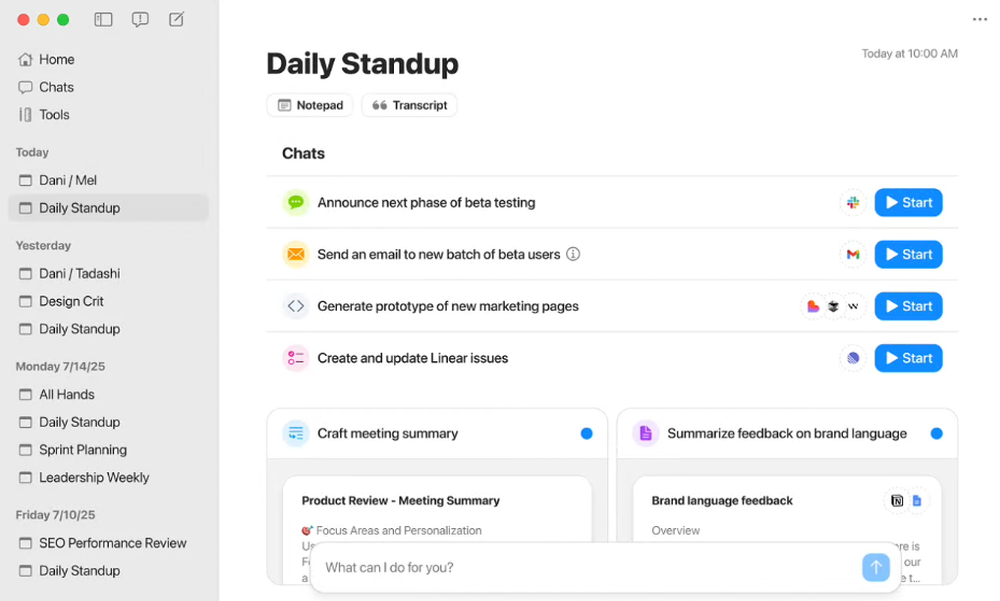Switch to the Notepad tab
This screenshot has width=1000, height=601.
(x=310, y=105)
